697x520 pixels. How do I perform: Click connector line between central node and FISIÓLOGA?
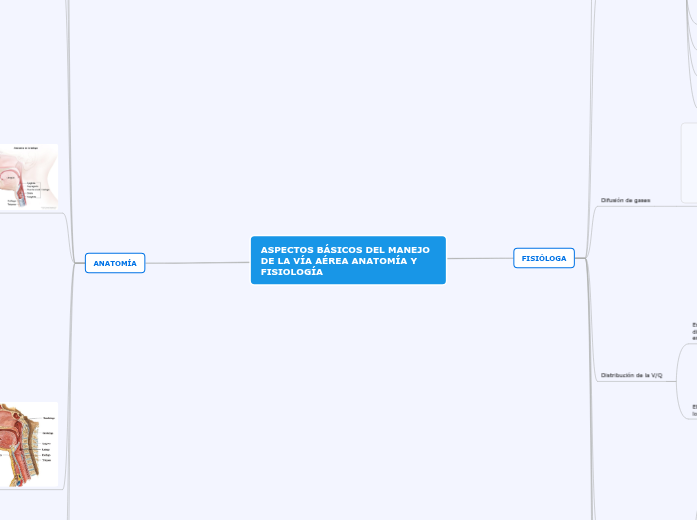coord(479,258)
